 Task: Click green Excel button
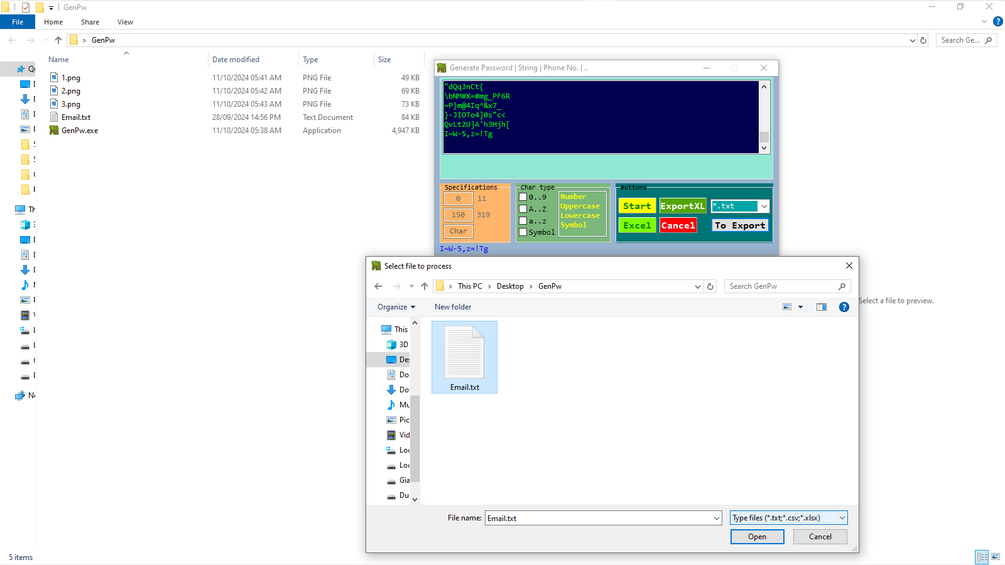point(637,225)
